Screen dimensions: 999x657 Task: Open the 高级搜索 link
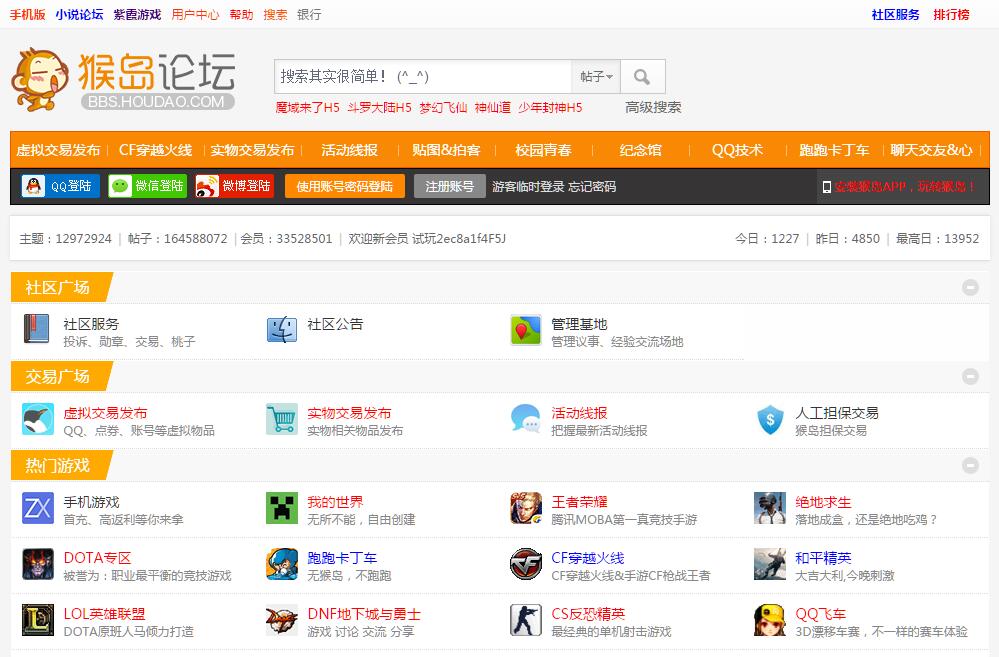(653, 107)
